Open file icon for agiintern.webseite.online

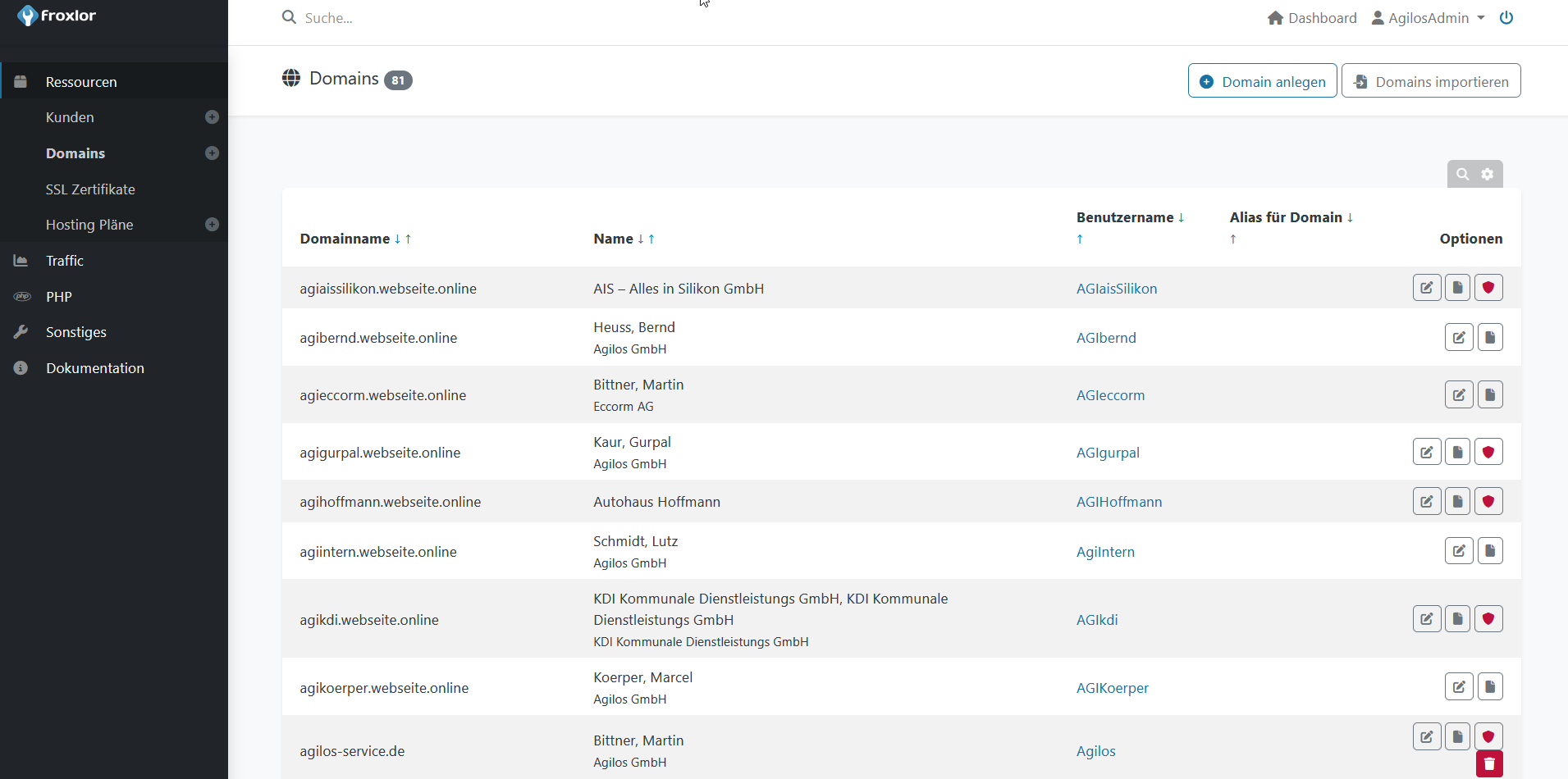point(1490,551)
